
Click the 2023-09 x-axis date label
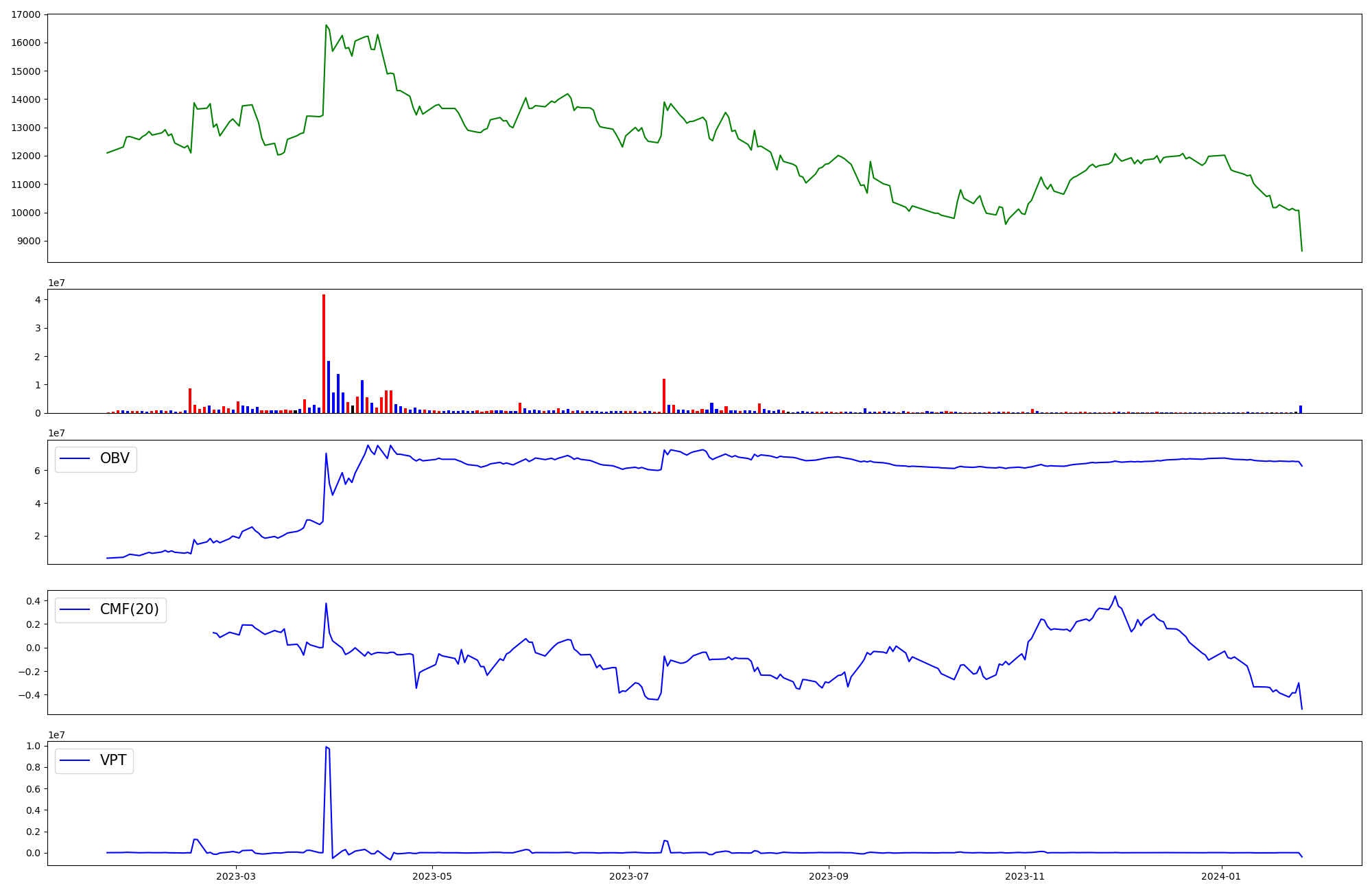(x=829, y=876)
